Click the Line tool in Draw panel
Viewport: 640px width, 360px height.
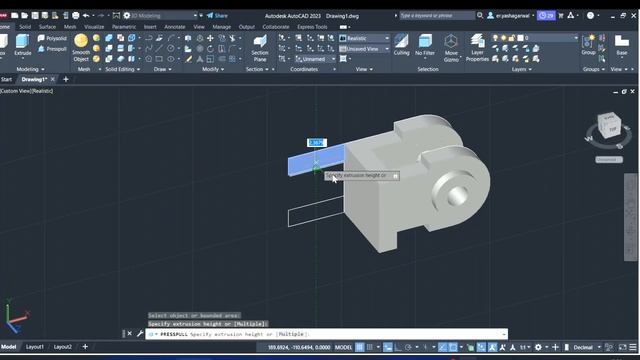pyautogui.click(x=159, y=49)
